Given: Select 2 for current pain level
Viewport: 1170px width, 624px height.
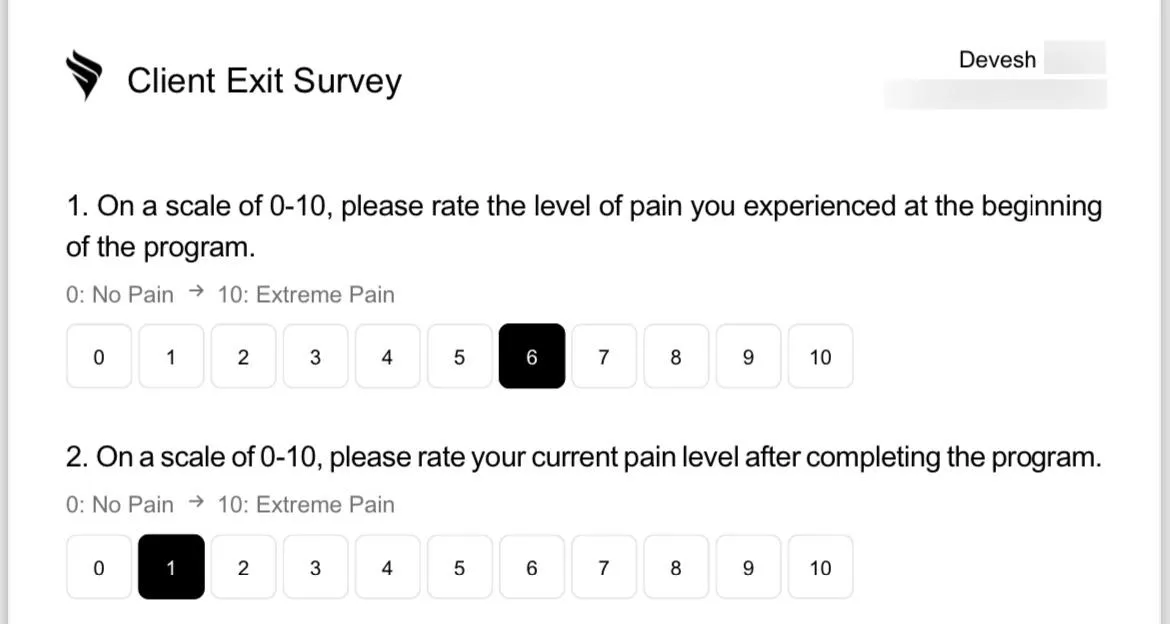Looking at the screenshot, I should [243, 567].
